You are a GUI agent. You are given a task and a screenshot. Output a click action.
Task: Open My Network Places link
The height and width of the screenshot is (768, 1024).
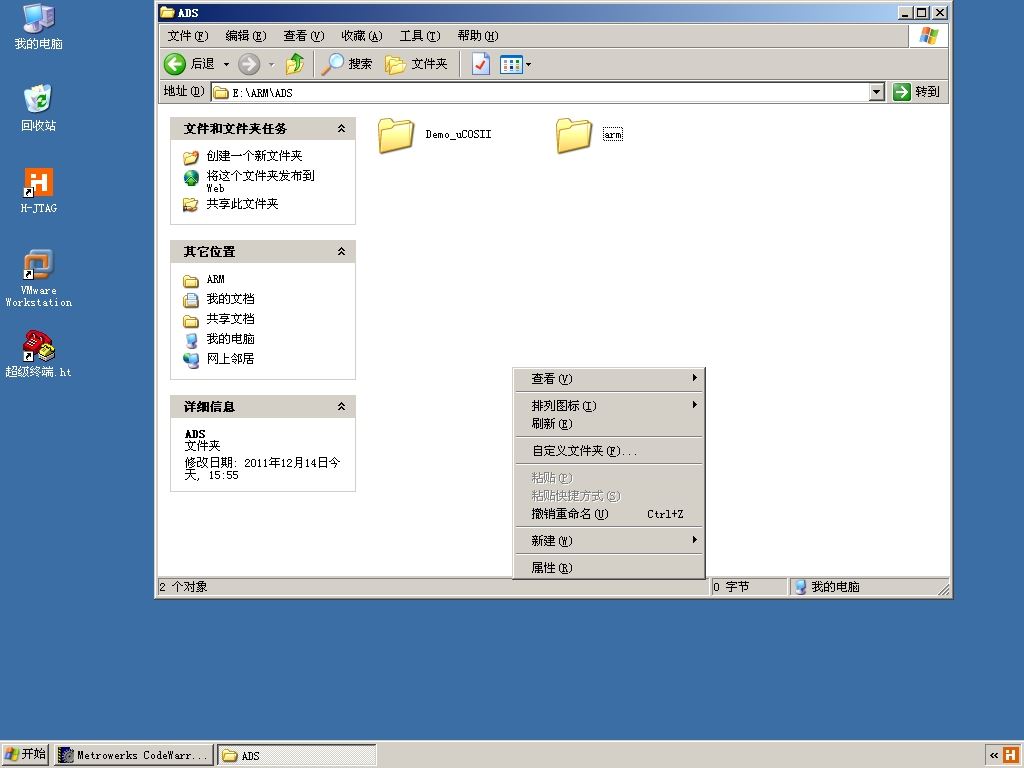point(231,359)
